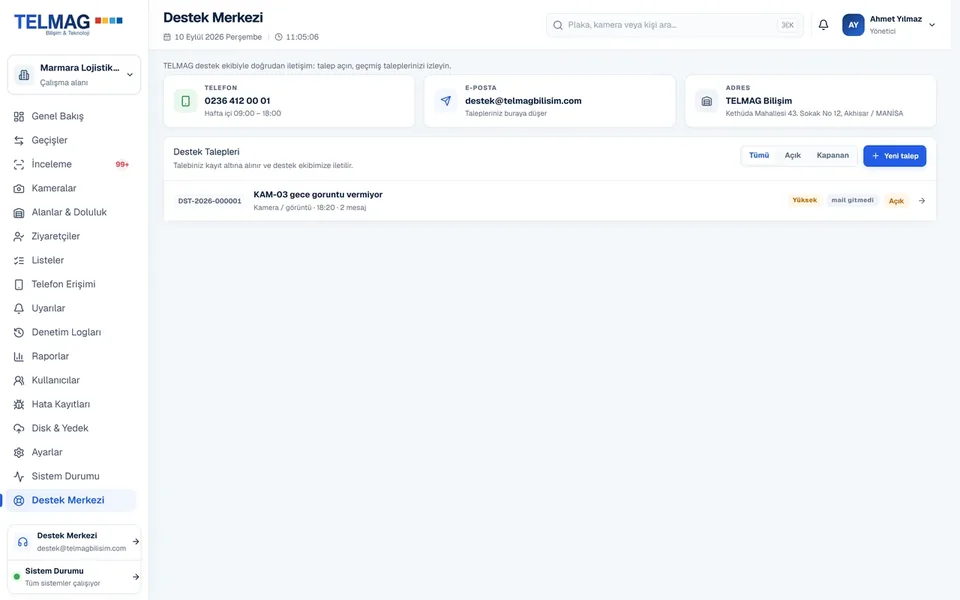960x600 pixels.
Task: Click the Yüksek priority badge
Action: [804, 200]
